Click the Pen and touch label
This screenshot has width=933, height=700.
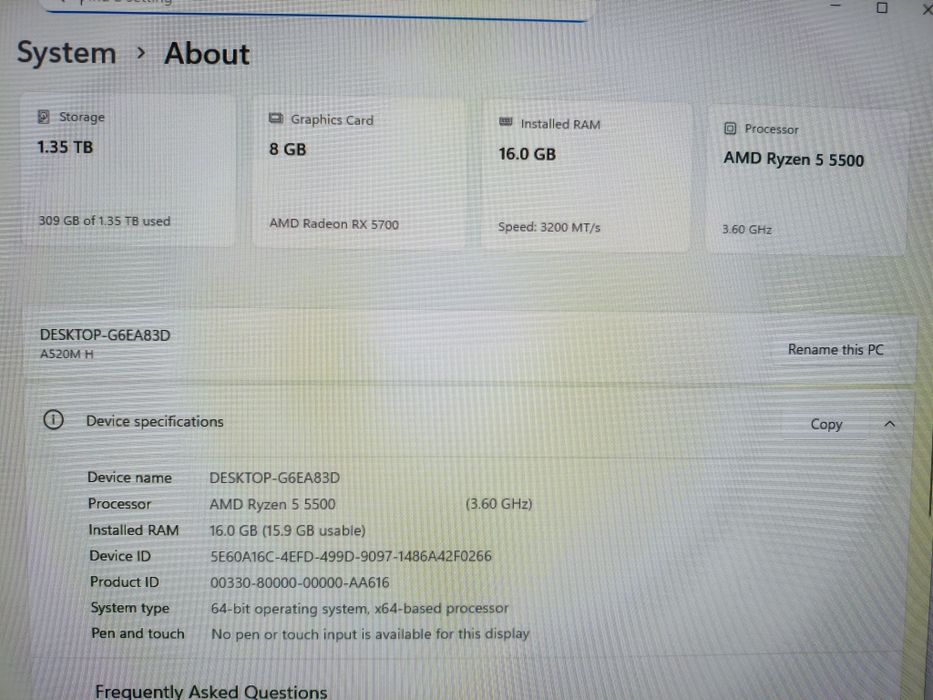point(137,633)
